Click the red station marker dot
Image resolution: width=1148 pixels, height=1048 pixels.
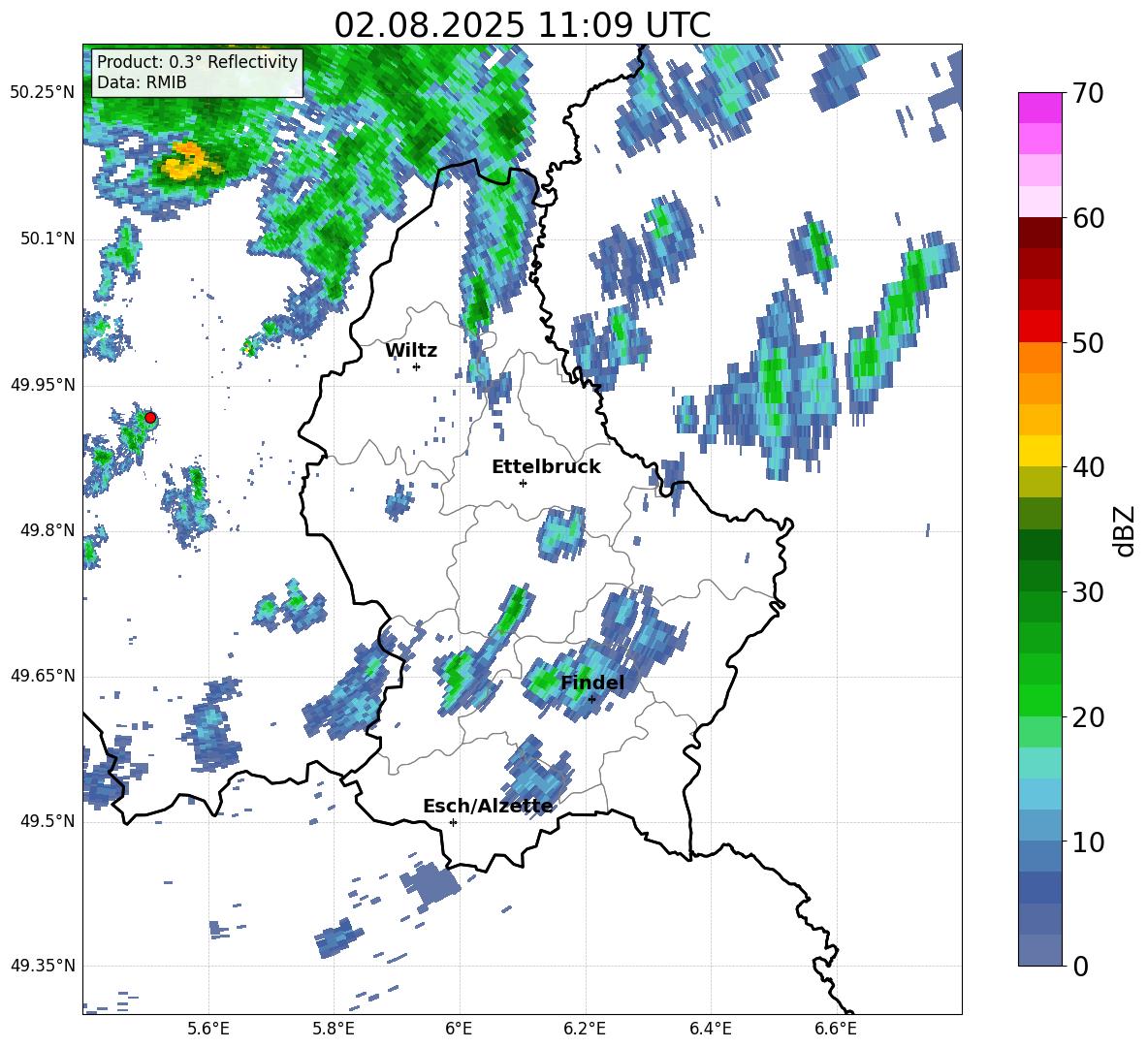point(150,418)
